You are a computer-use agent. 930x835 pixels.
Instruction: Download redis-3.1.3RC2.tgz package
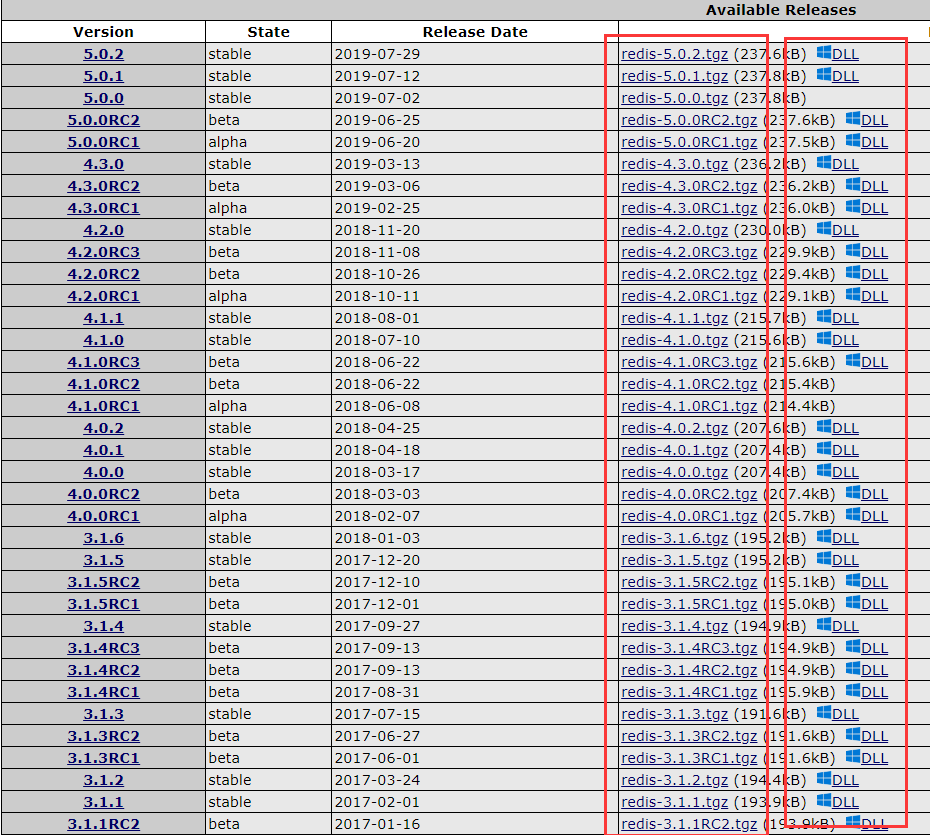689,736
